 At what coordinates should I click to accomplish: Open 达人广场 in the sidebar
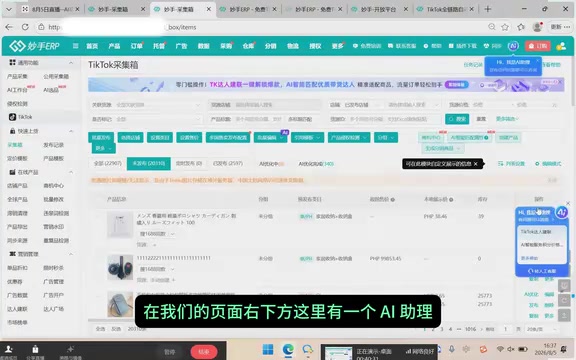tap(54, 309)
